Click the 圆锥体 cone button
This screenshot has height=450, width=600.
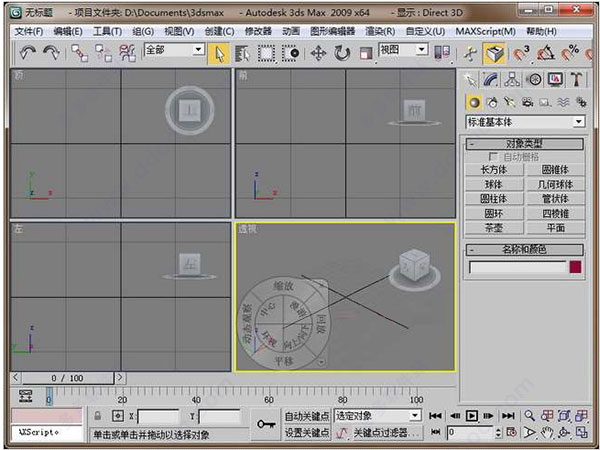pos(556,170)
